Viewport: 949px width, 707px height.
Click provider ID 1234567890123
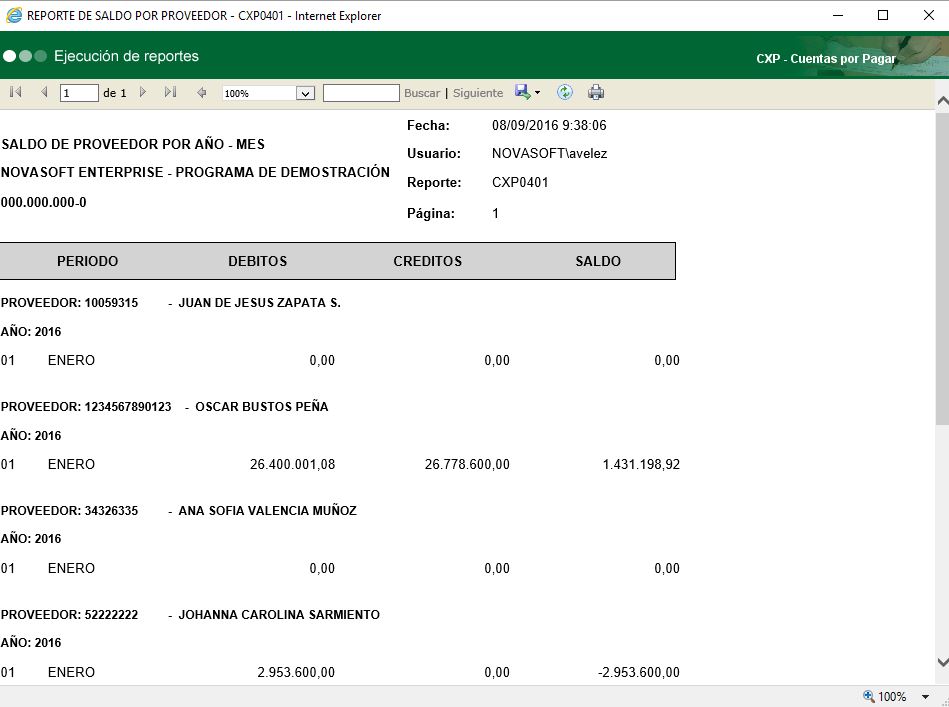128,407
